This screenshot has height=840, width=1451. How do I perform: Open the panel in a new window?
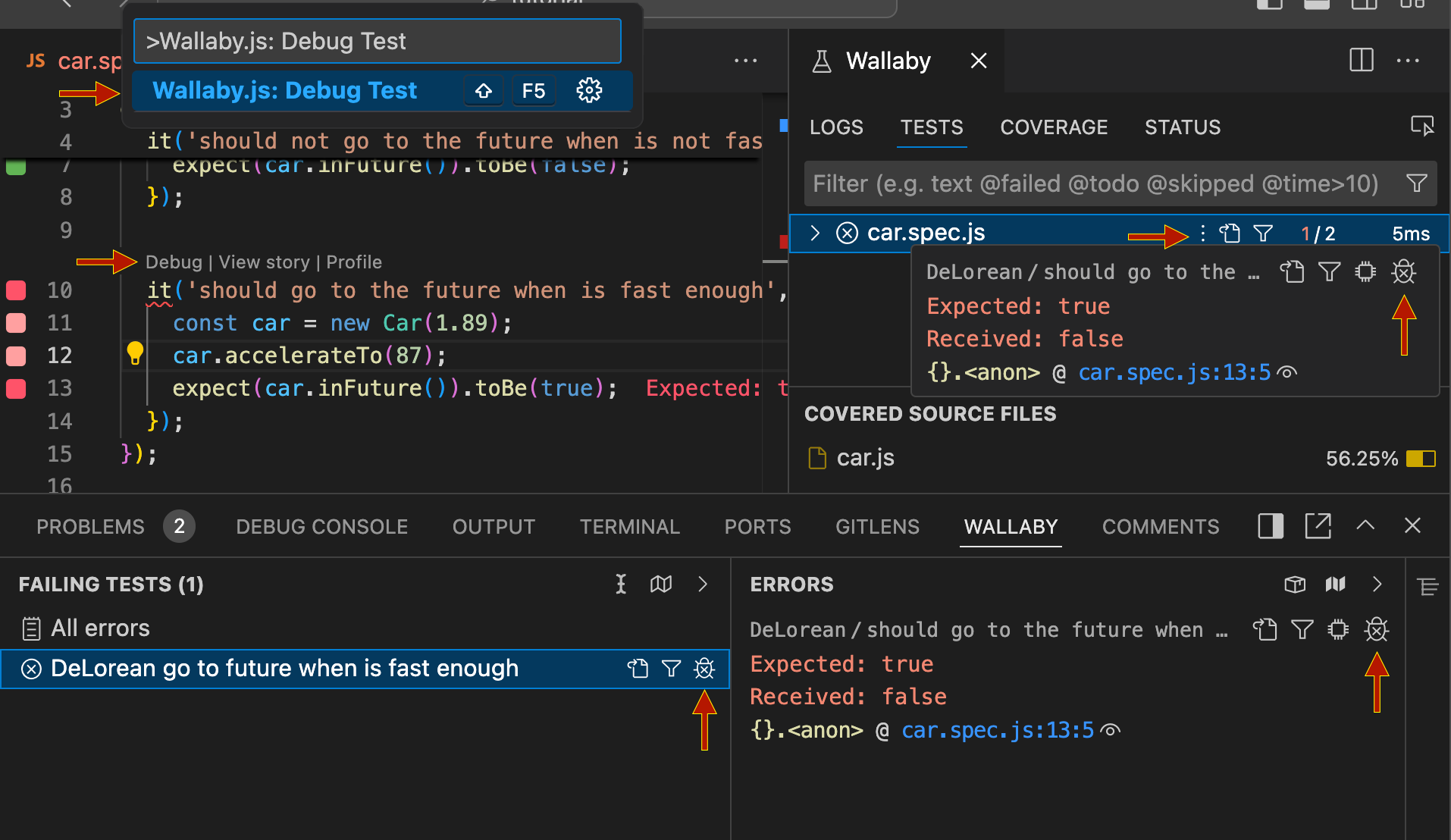point(1318,525)
